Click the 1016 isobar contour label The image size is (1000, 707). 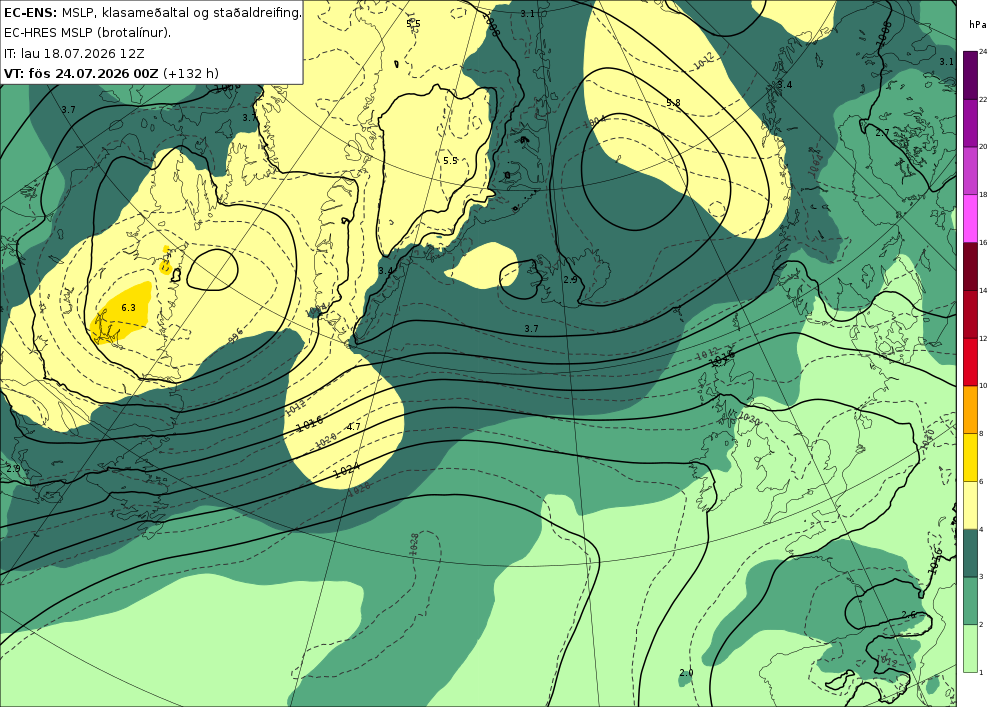309,423
